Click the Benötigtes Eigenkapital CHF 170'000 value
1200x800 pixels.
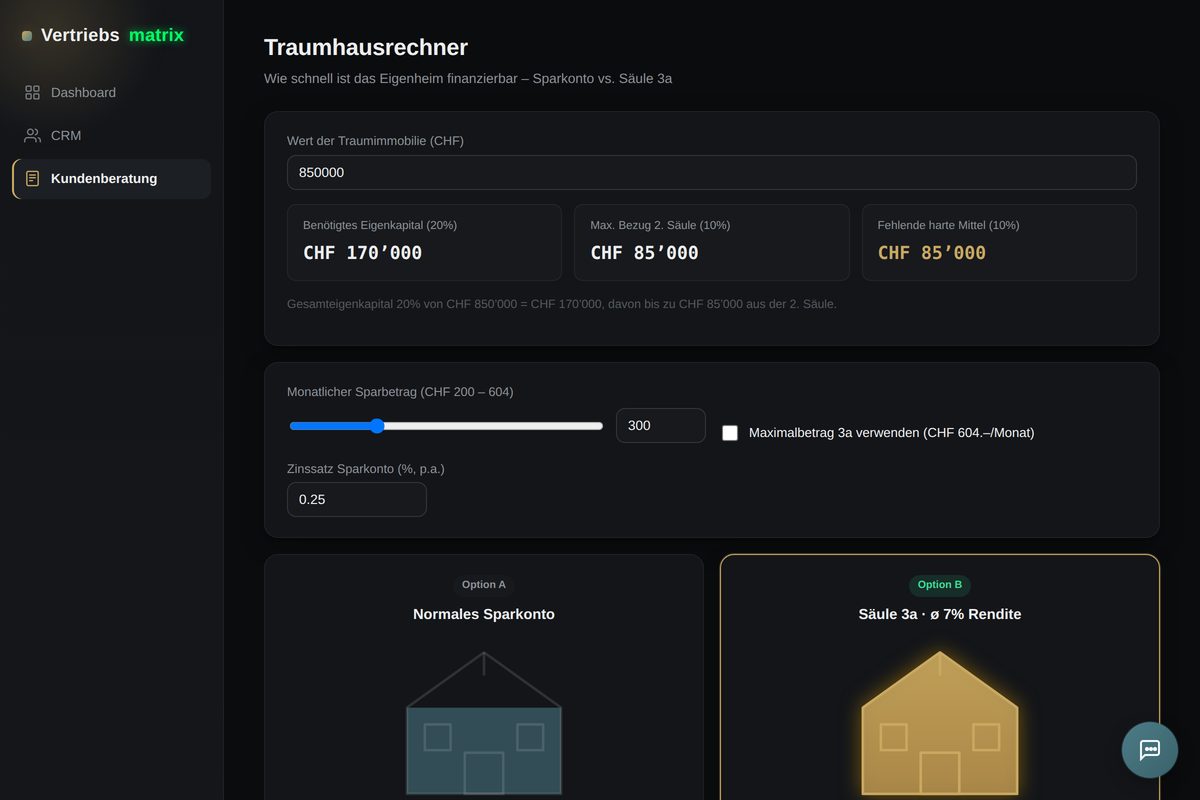coord(362,253)
